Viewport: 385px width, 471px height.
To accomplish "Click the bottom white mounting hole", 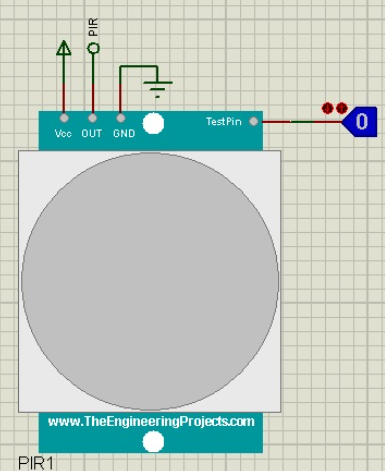I will point(153,441).
